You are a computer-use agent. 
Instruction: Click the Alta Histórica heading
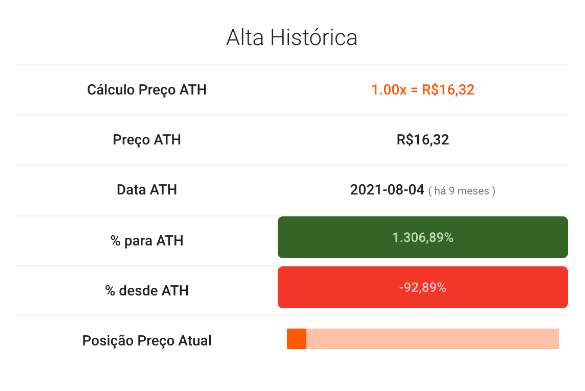click(292, 37)
